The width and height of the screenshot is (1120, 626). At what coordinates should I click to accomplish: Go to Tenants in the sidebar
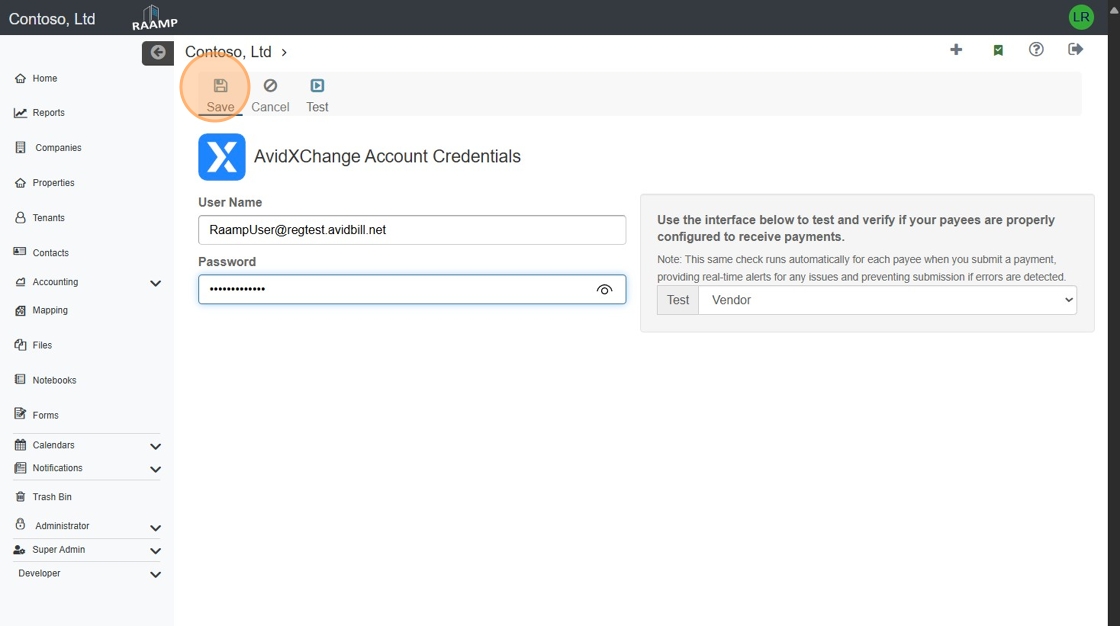point(48,218)
